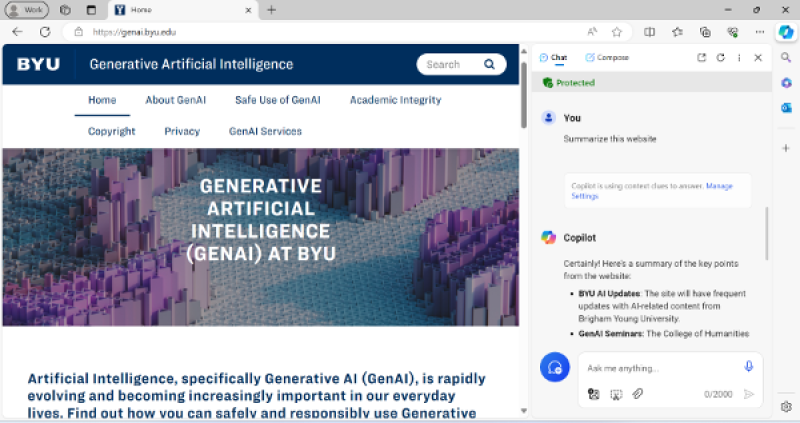Click the Protected shield badge
The width and height of the screenshot is (800, 423).
coord(569,83)
